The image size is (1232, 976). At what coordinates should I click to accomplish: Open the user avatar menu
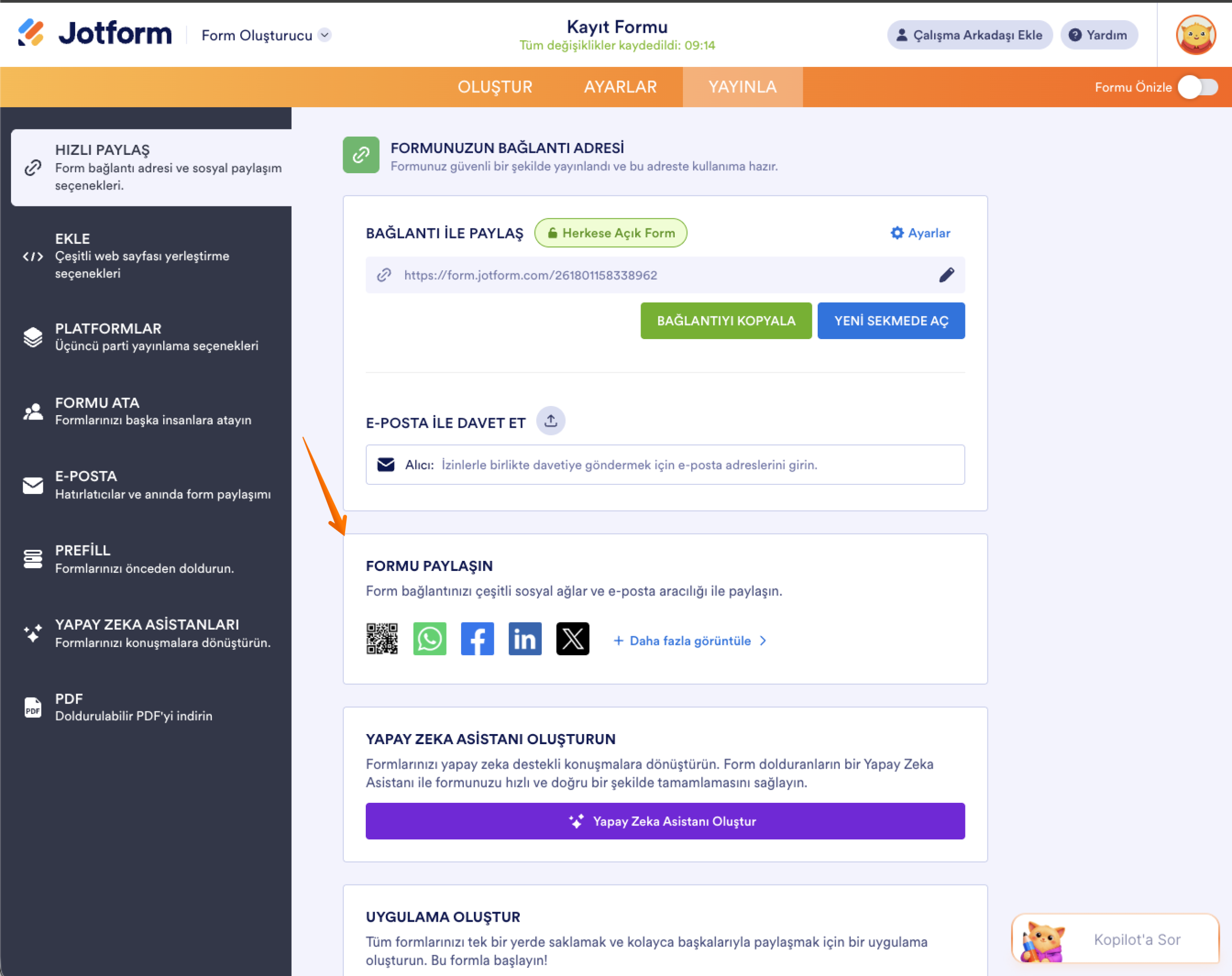coord(1195,35)
